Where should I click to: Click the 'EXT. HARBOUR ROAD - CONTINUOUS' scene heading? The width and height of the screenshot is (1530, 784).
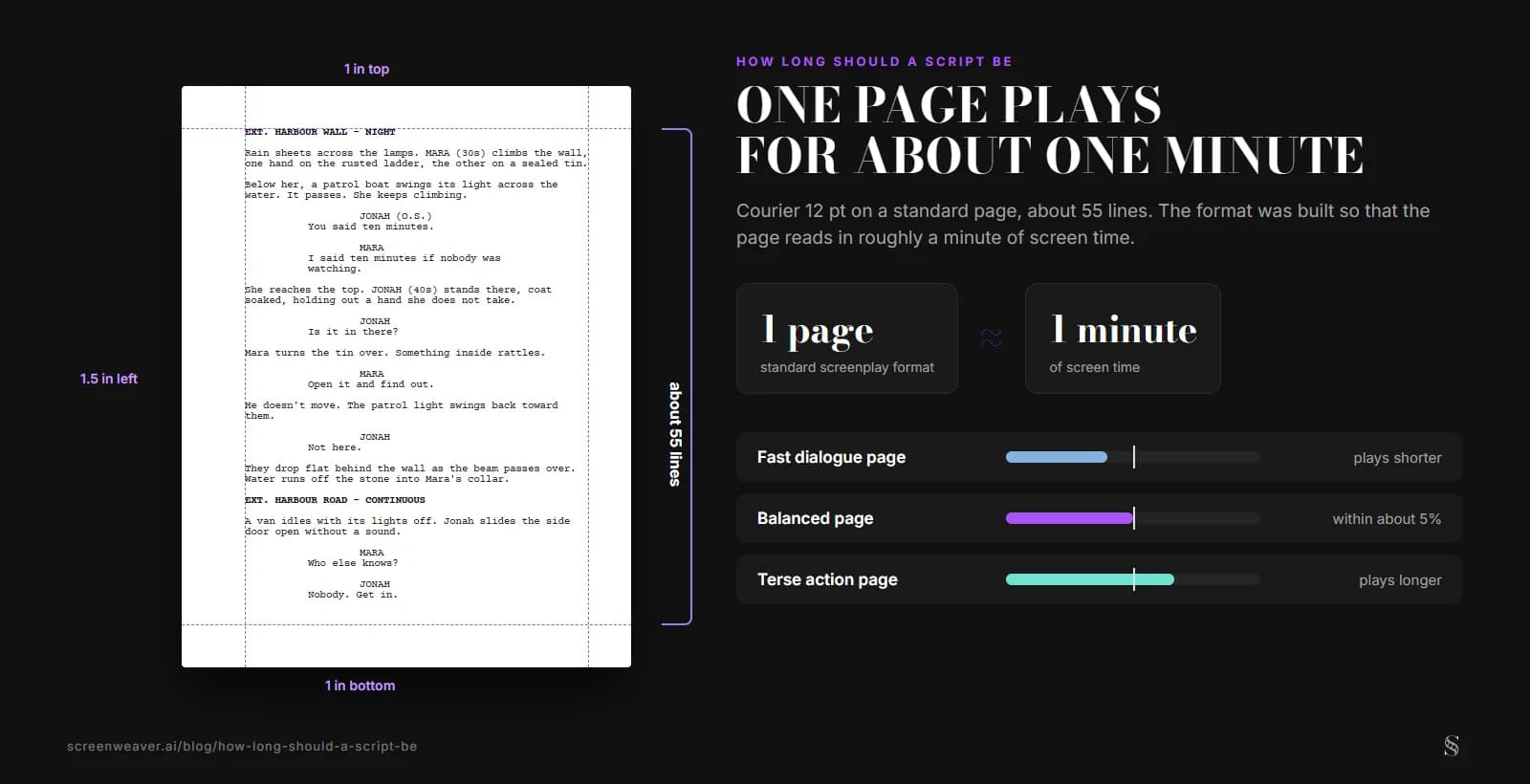tap(336, 500)
